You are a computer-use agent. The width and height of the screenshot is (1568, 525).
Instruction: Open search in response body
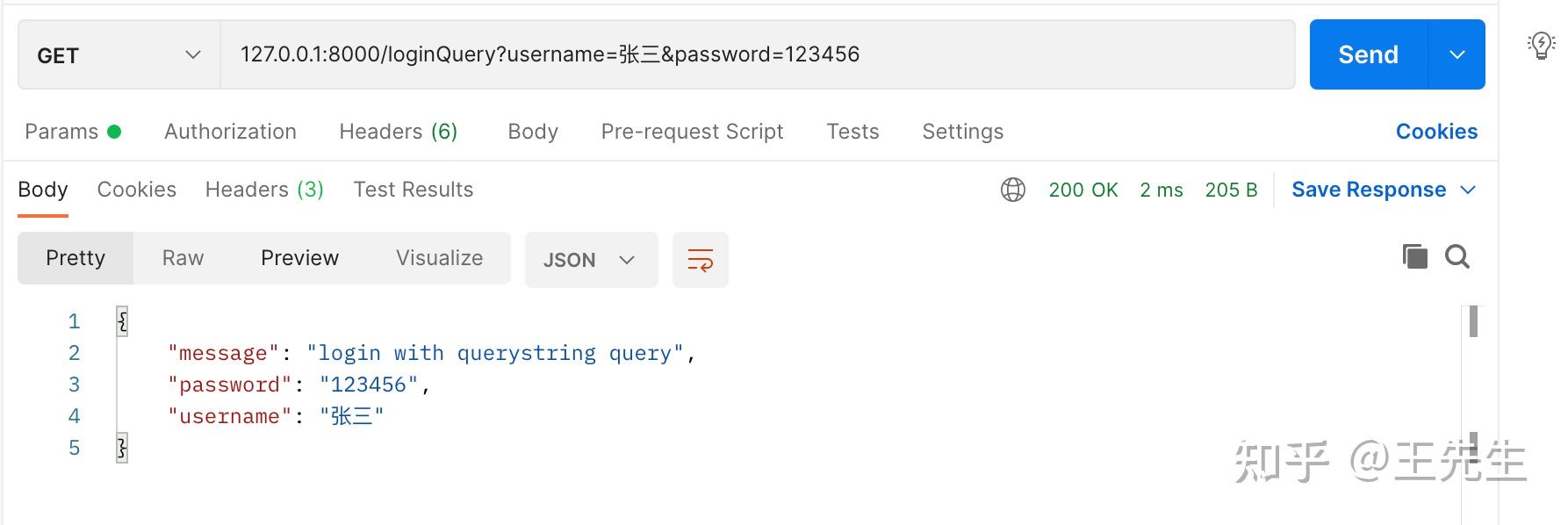click(1457, 256)
